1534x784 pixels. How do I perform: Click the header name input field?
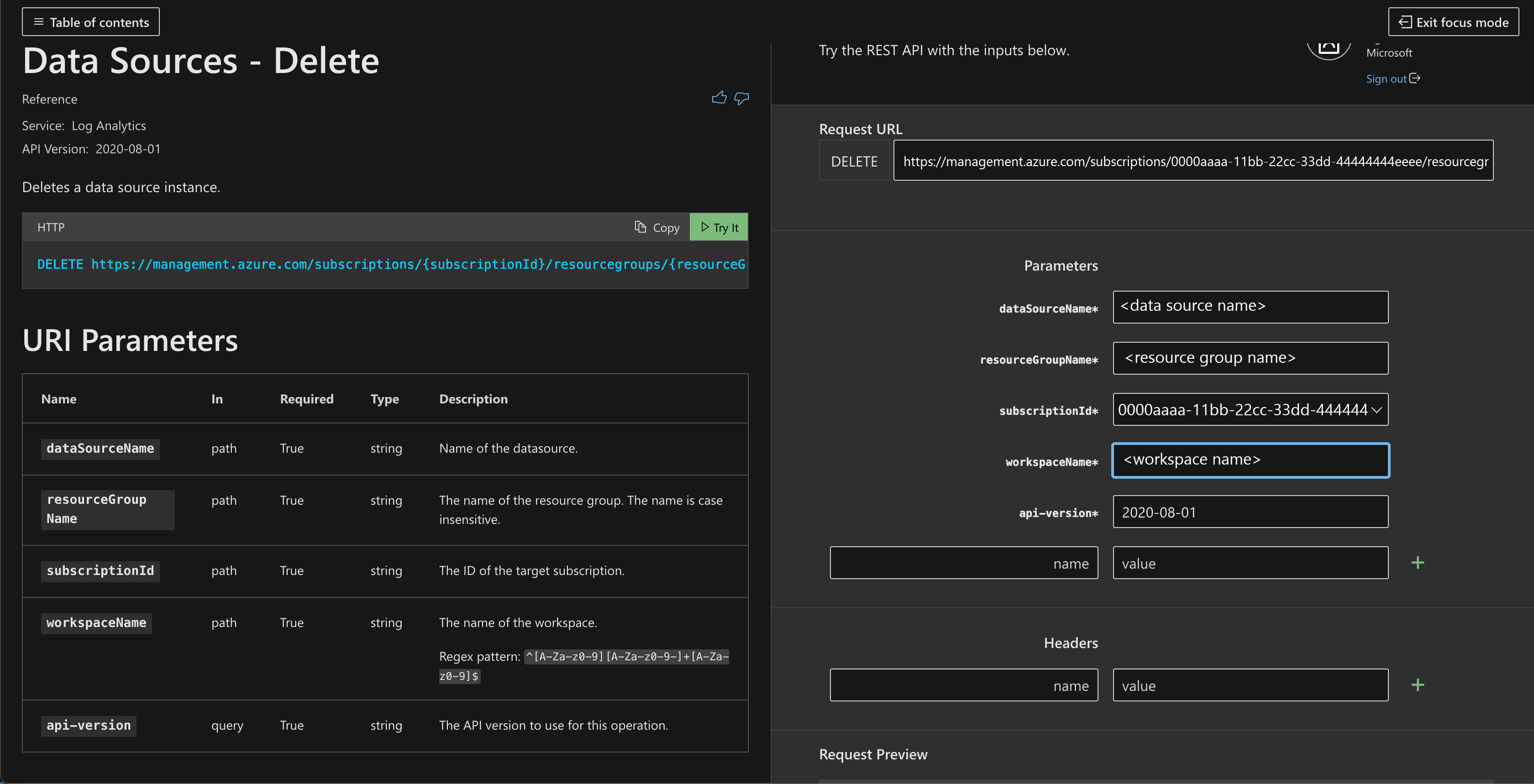[x=963, y=685]
